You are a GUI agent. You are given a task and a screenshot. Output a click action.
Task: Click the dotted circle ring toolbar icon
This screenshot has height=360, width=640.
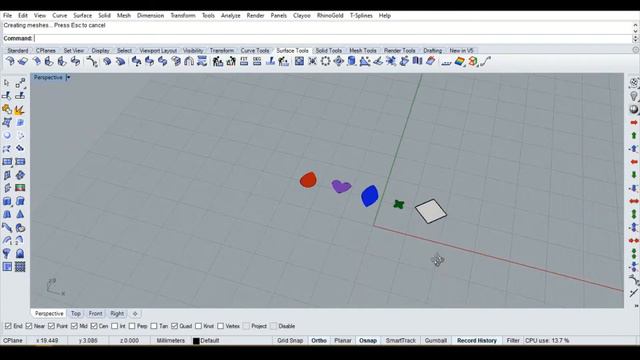pos(325,62)
